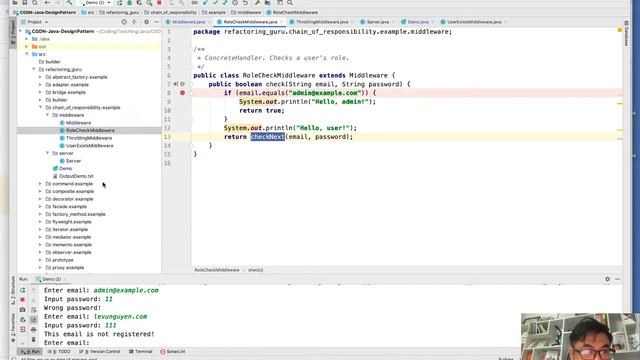Switch to the Middleware.java editor tab
Screen dimensions: 640x360
[188, 22]
